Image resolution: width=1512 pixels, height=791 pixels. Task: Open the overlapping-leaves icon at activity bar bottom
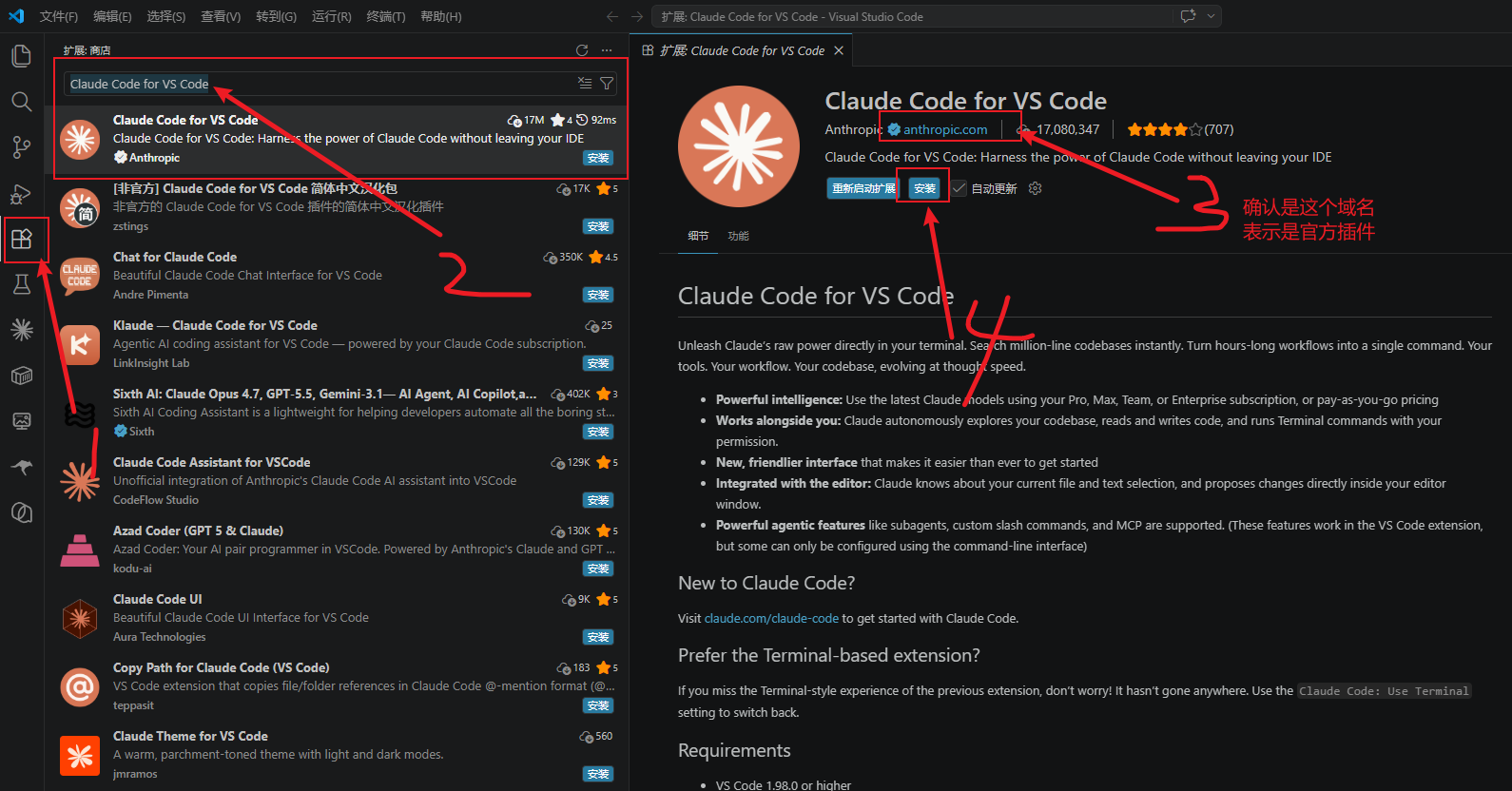(21, 512)
